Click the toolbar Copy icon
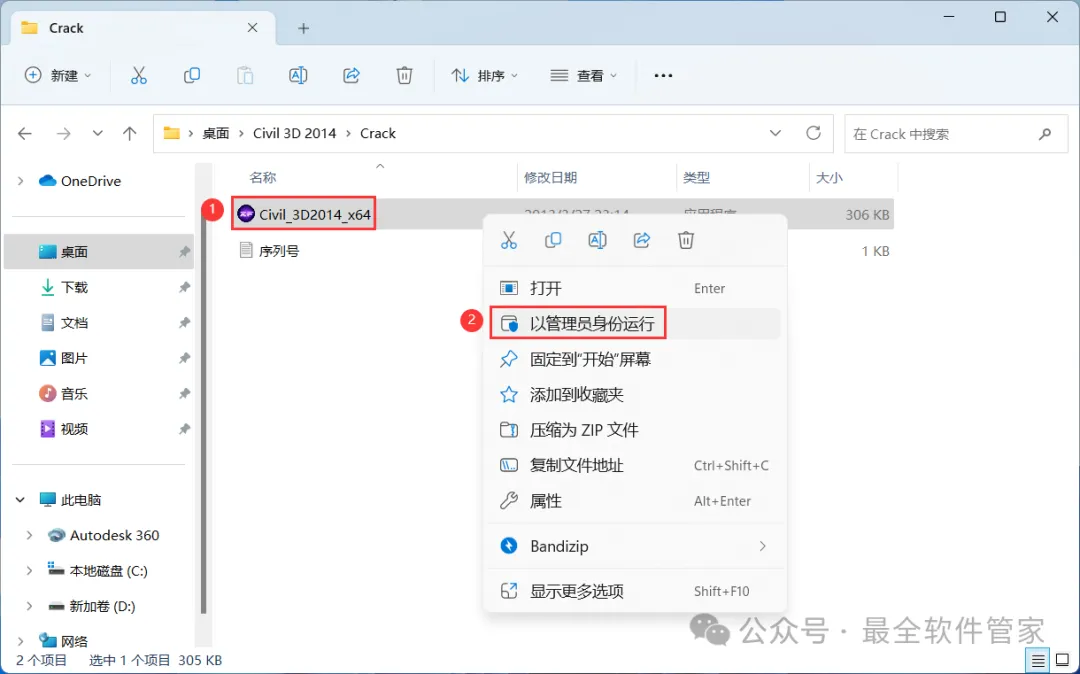 point(191,75)
